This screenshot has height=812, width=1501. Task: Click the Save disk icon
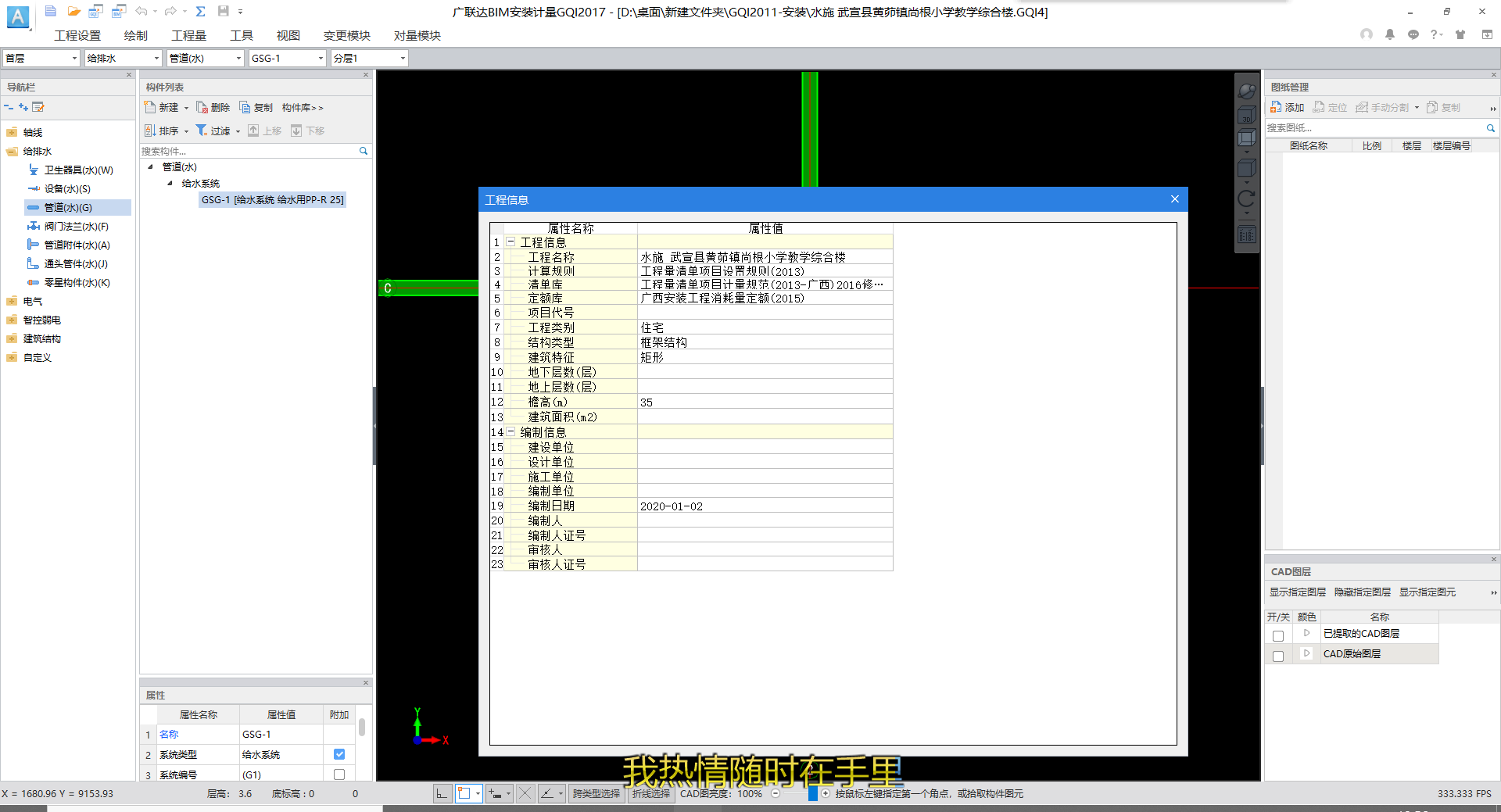[x=224, y=11]
